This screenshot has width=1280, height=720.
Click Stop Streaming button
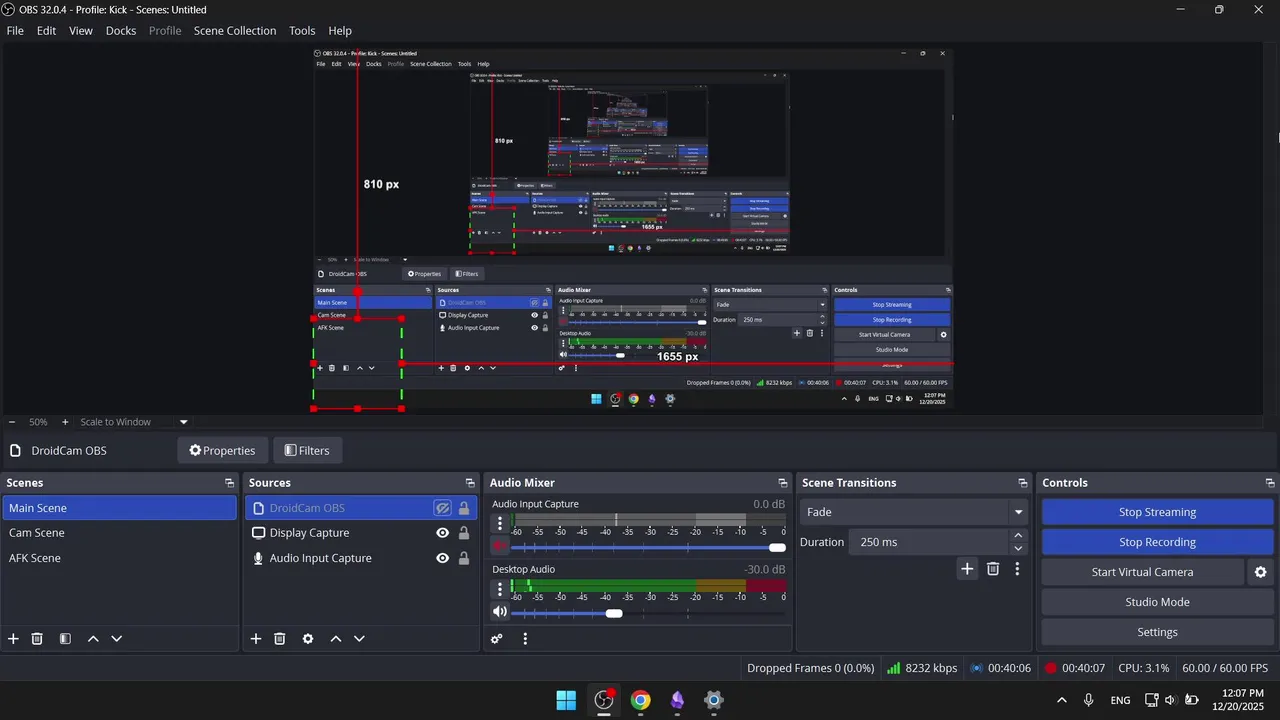pyautogui.click(x=1157, y=512)
